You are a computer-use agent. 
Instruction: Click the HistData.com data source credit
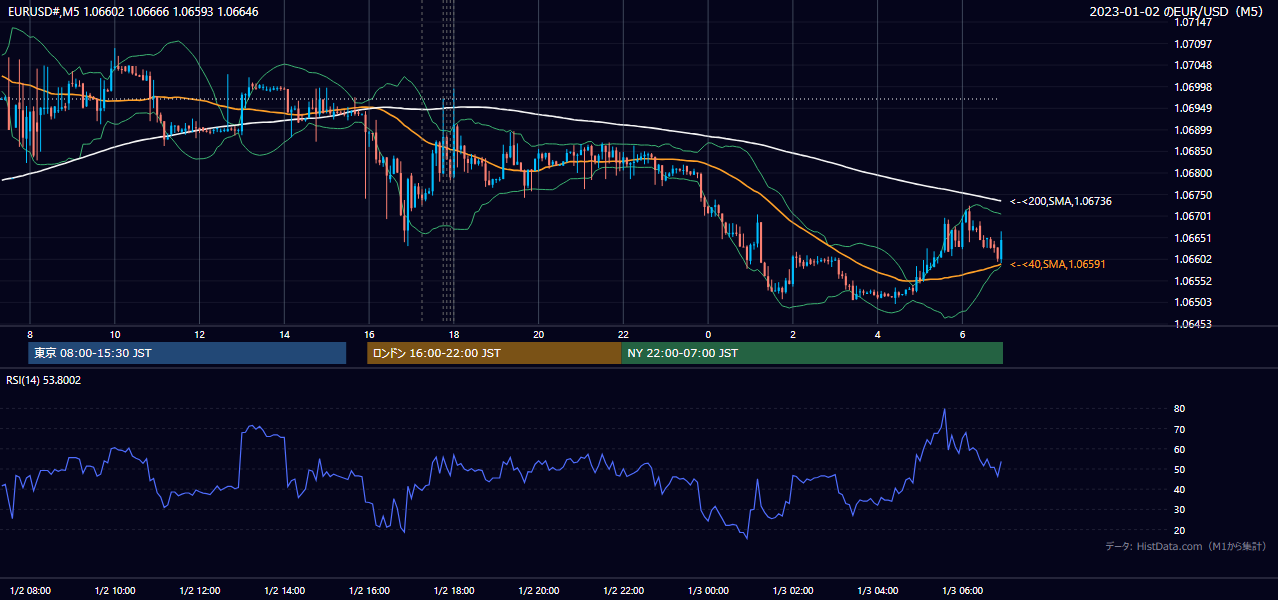pos(1185,546)
